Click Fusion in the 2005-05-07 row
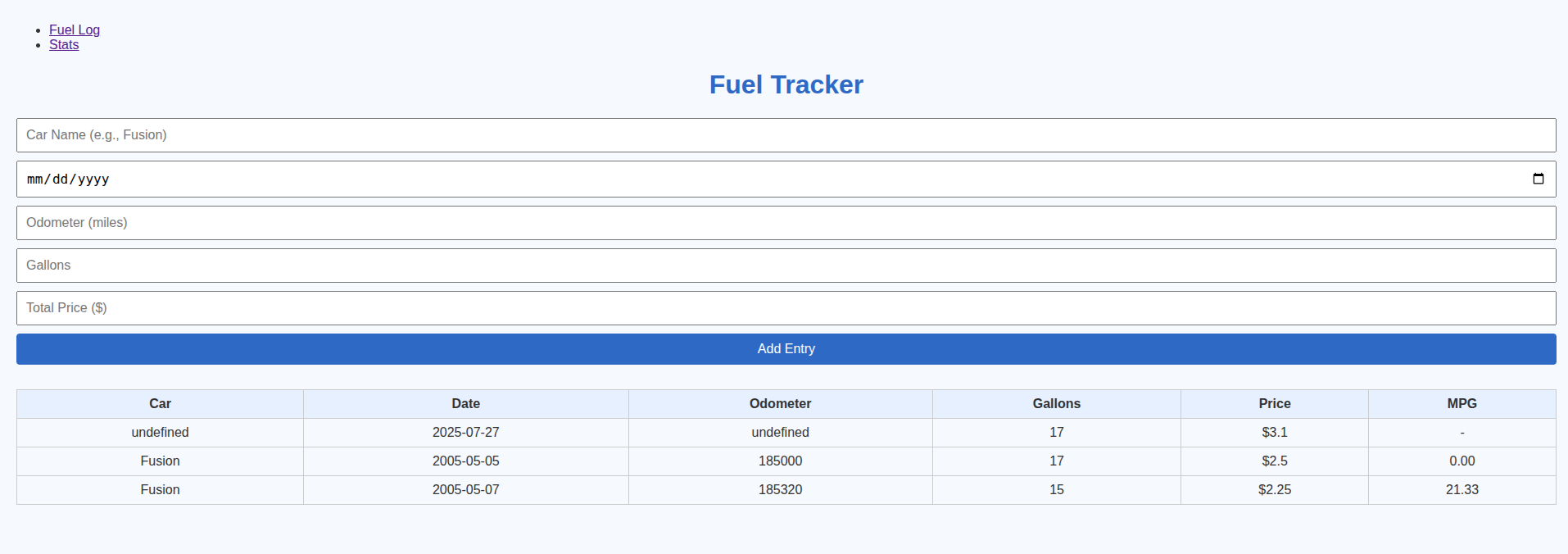Image resolution: width=1568 pixels, height=554 pixels. (x=160, y=490)
